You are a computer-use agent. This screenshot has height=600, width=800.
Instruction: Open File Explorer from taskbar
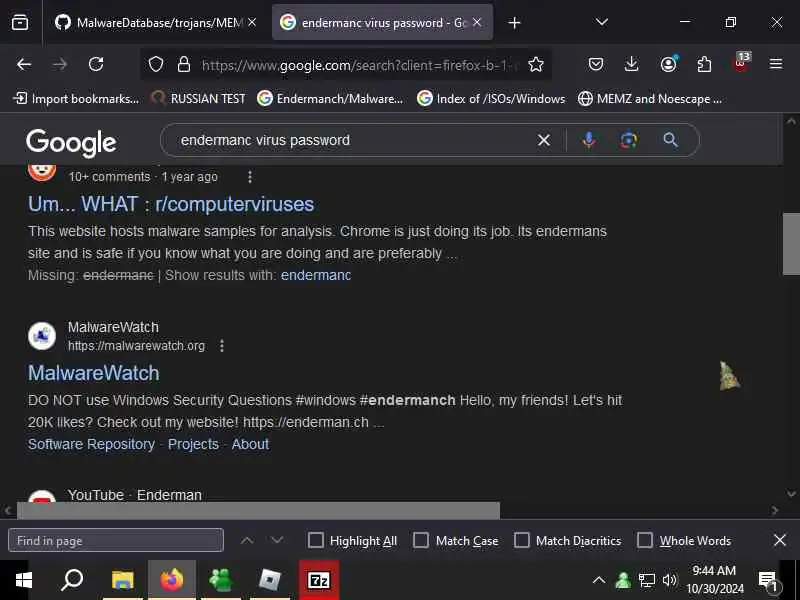click(x=122, y=580)
